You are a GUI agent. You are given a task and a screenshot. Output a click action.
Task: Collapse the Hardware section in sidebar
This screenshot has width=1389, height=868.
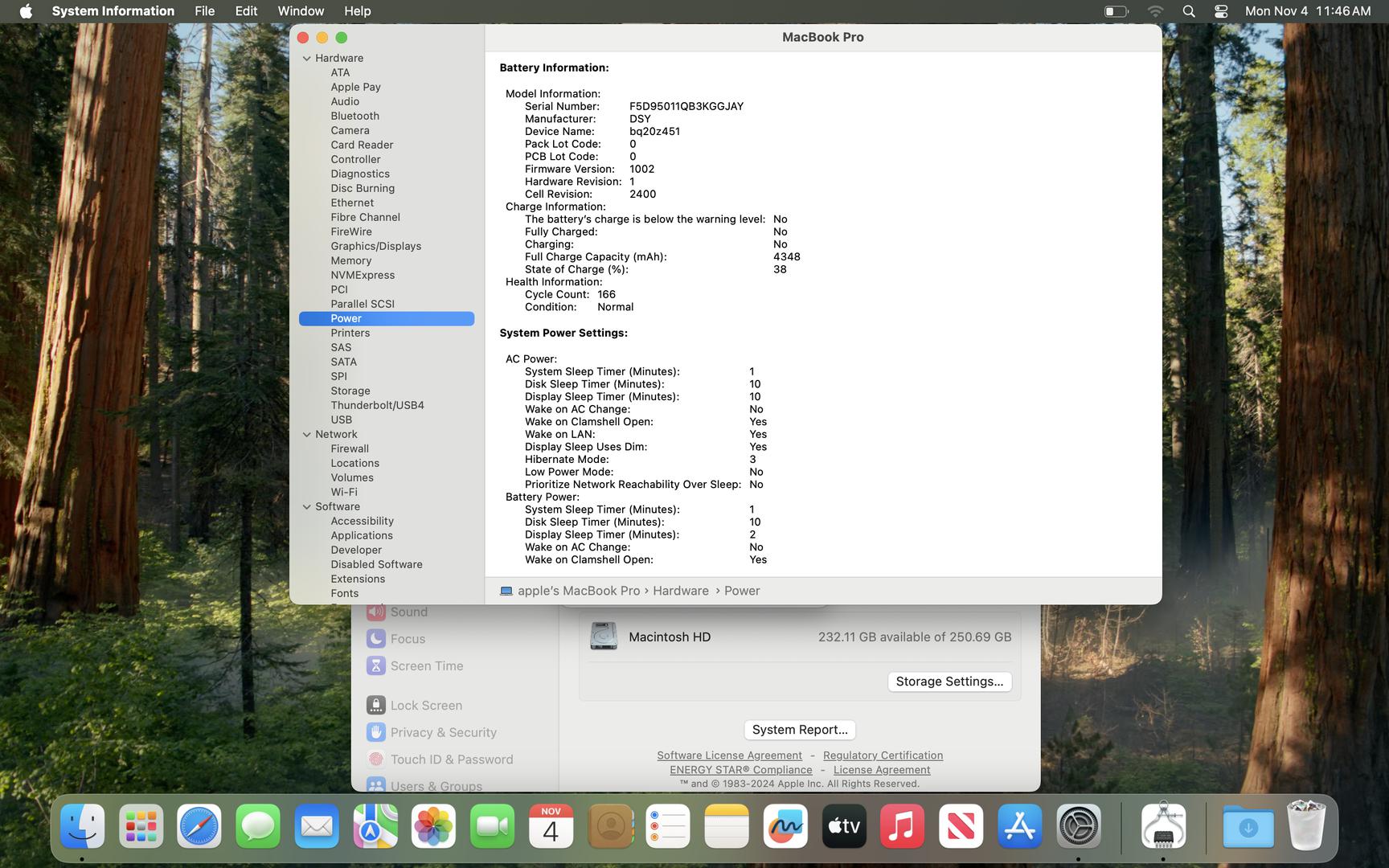(x=306, y=58)
